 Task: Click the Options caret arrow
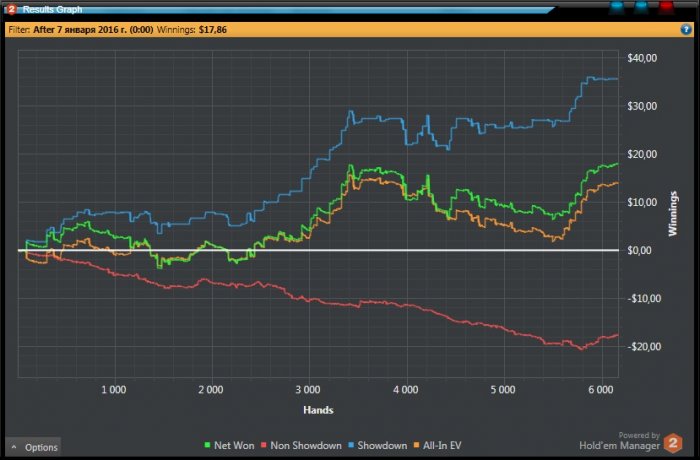pyautogui.click(x=14, y=447)
